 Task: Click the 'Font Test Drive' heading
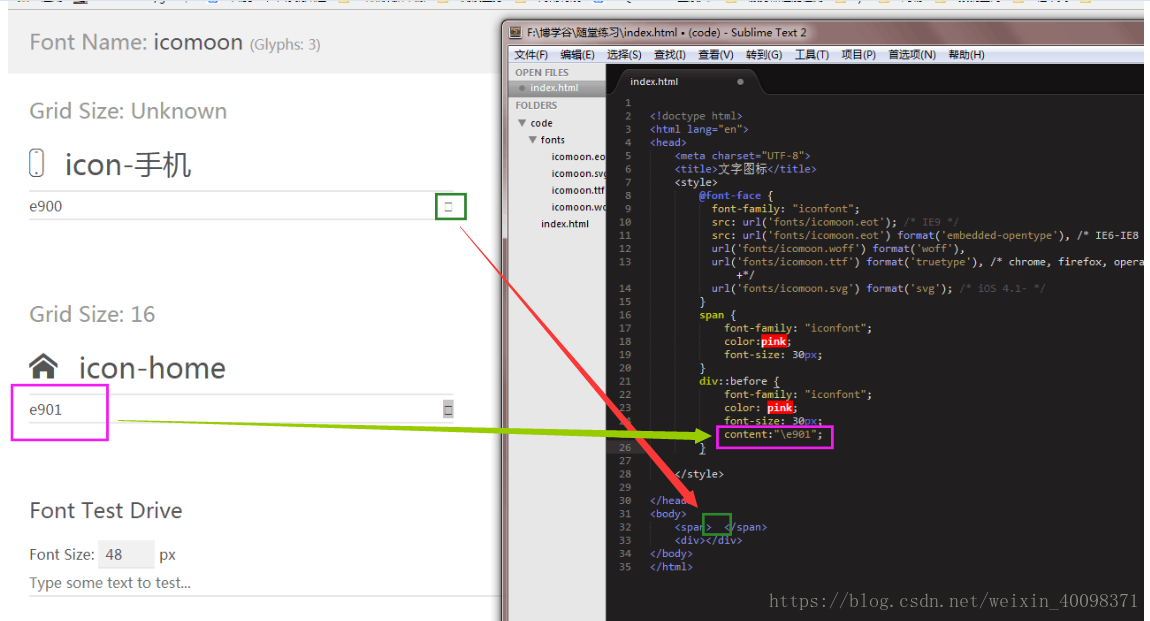(x=106, y=510)
